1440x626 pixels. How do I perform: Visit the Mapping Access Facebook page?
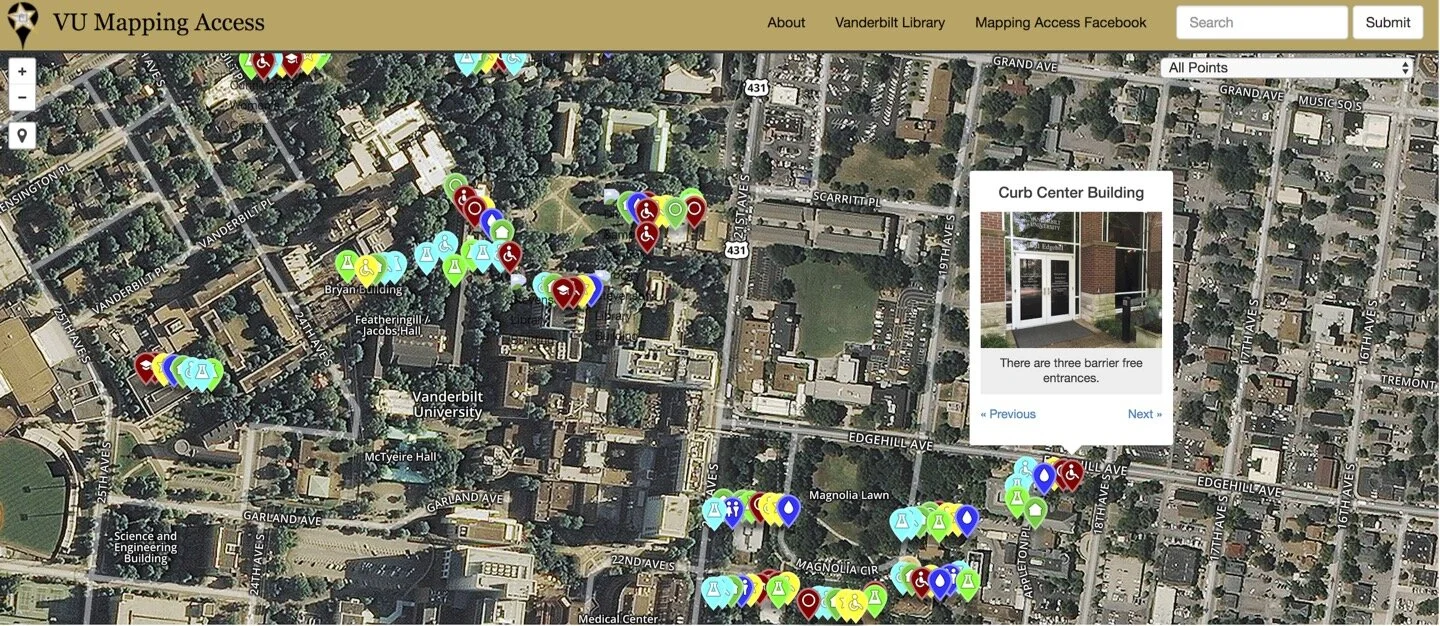[1060, 22]
